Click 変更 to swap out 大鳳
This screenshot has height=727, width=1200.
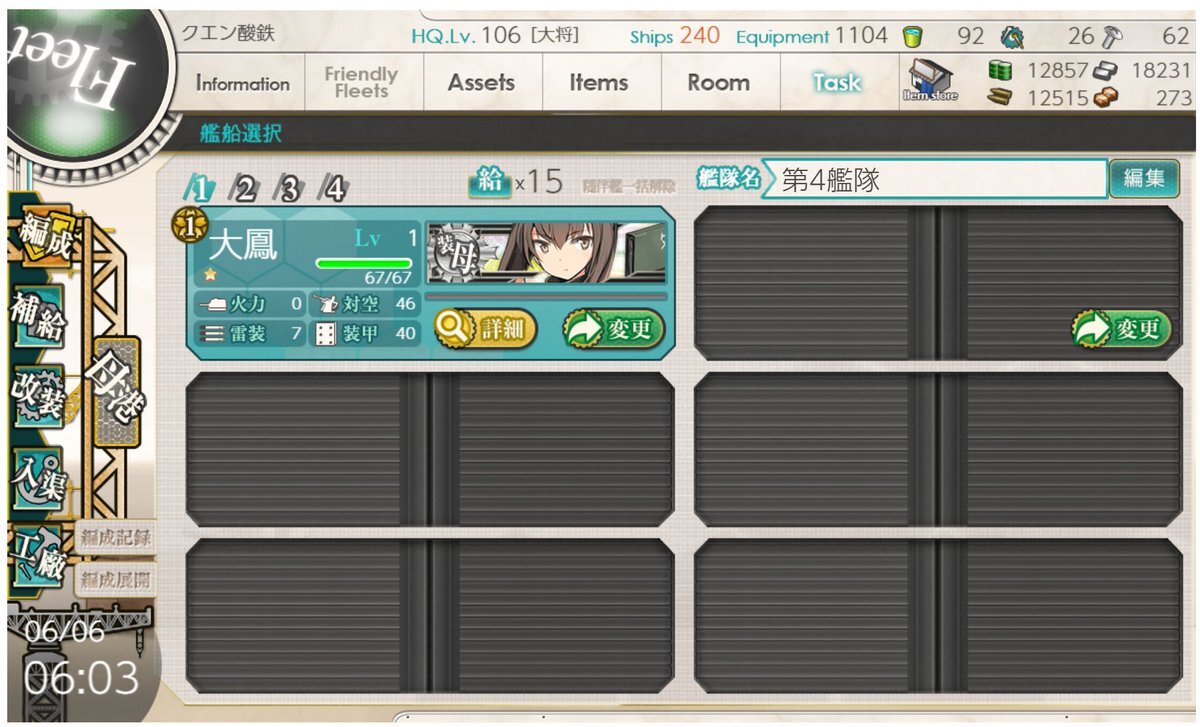point(614,328)
